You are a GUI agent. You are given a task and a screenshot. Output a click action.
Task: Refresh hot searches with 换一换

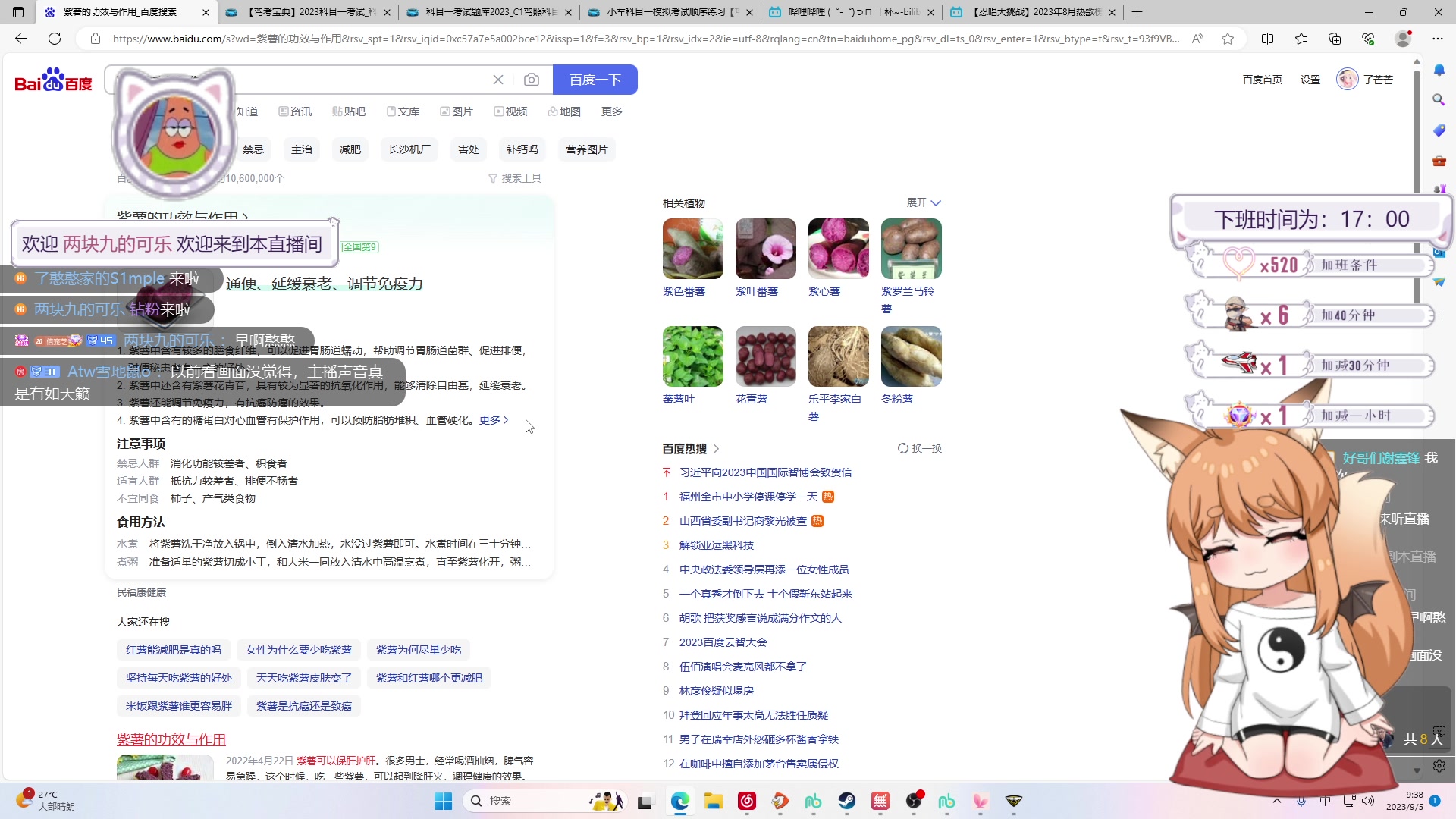click(x=920, y=448)
